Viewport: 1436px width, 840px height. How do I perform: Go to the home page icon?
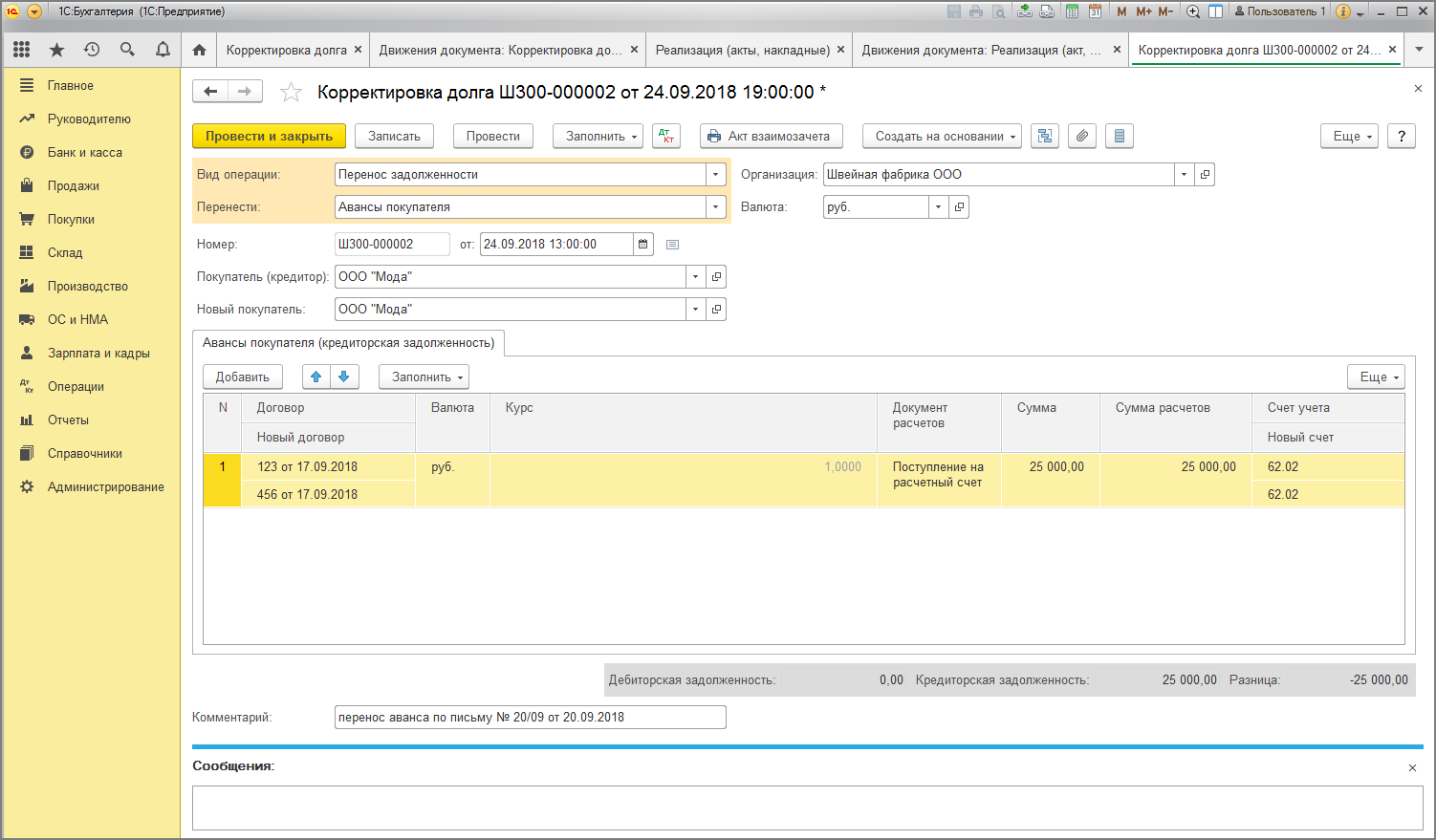click(x=199, y=50)
